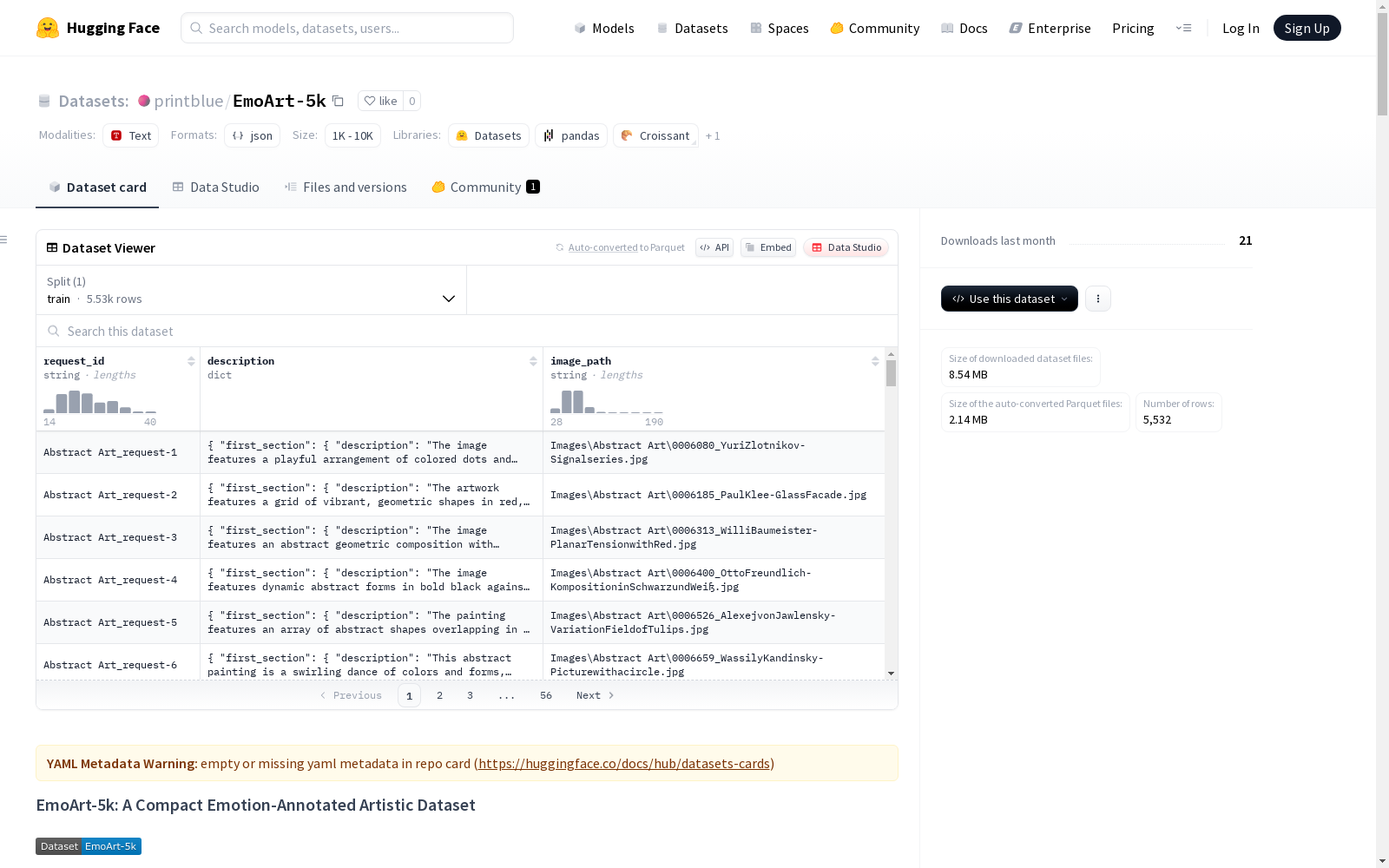Screen dimensions: 1389x868
Task: Focus the main search models field
Action: (347, 28)
